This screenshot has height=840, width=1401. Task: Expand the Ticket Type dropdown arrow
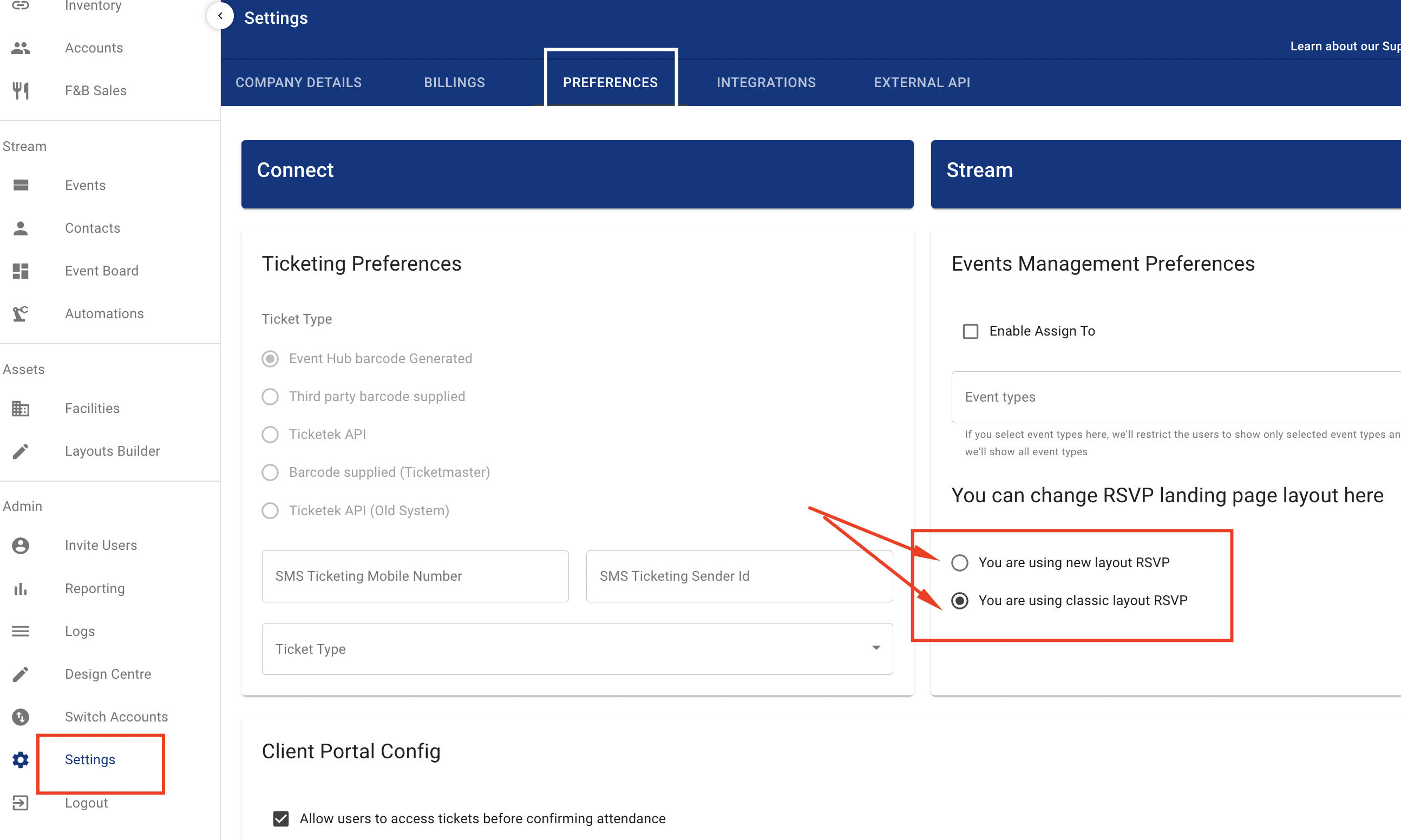pos(876,648)
